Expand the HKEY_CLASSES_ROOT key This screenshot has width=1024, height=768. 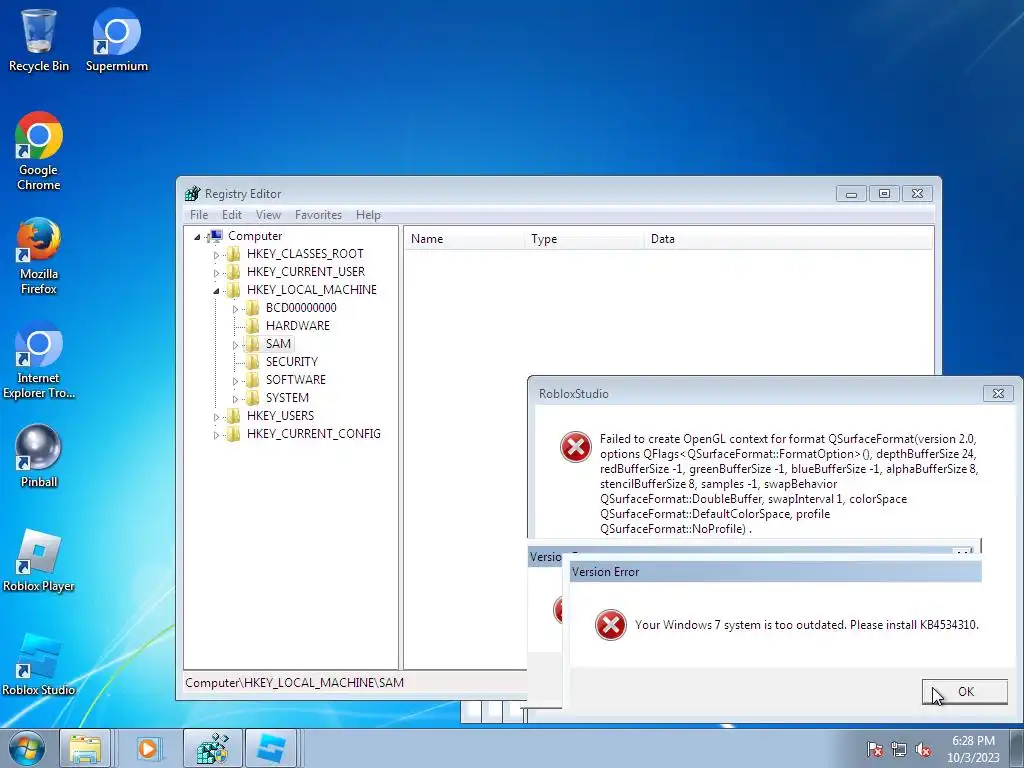point(216,255)
